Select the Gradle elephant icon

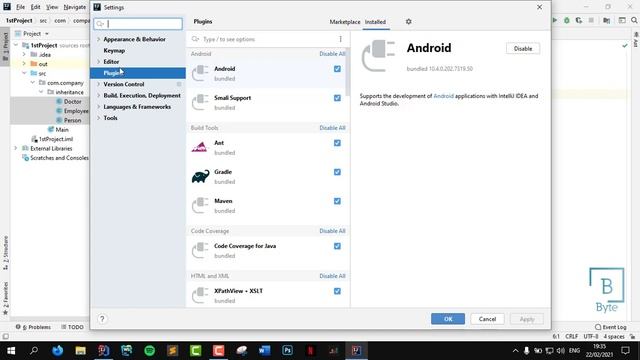click(200, 176)
